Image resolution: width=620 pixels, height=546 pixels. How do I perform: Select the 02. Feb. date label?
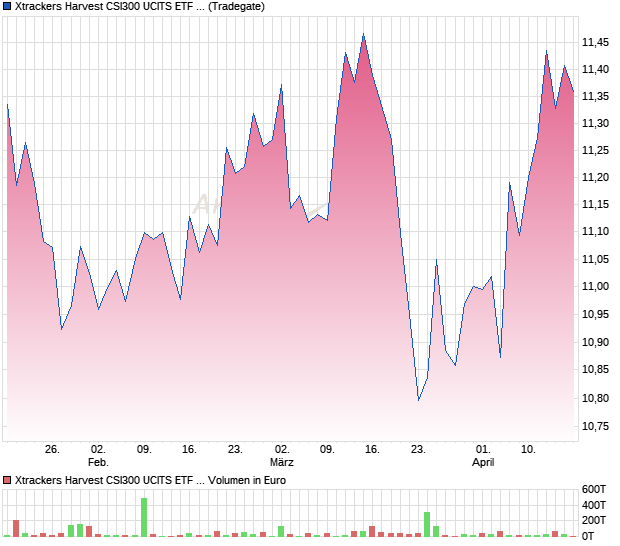98,455
